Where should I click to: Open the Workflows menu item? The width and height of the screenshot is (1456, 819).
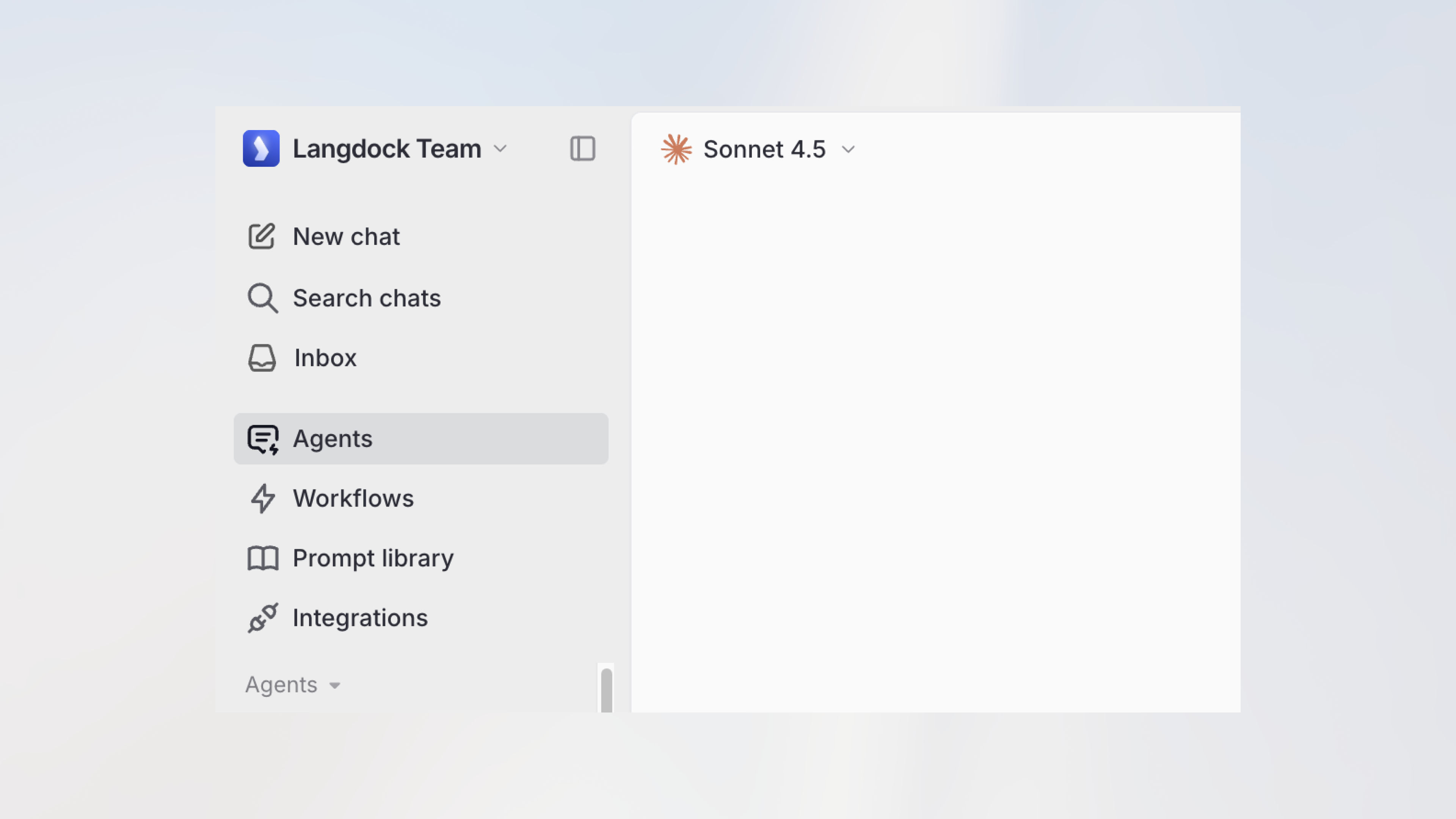(353, 499)
